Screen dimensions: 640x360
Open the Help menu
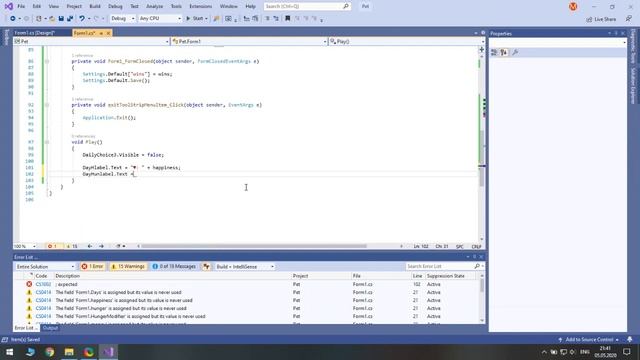click(x=250, y=7)
